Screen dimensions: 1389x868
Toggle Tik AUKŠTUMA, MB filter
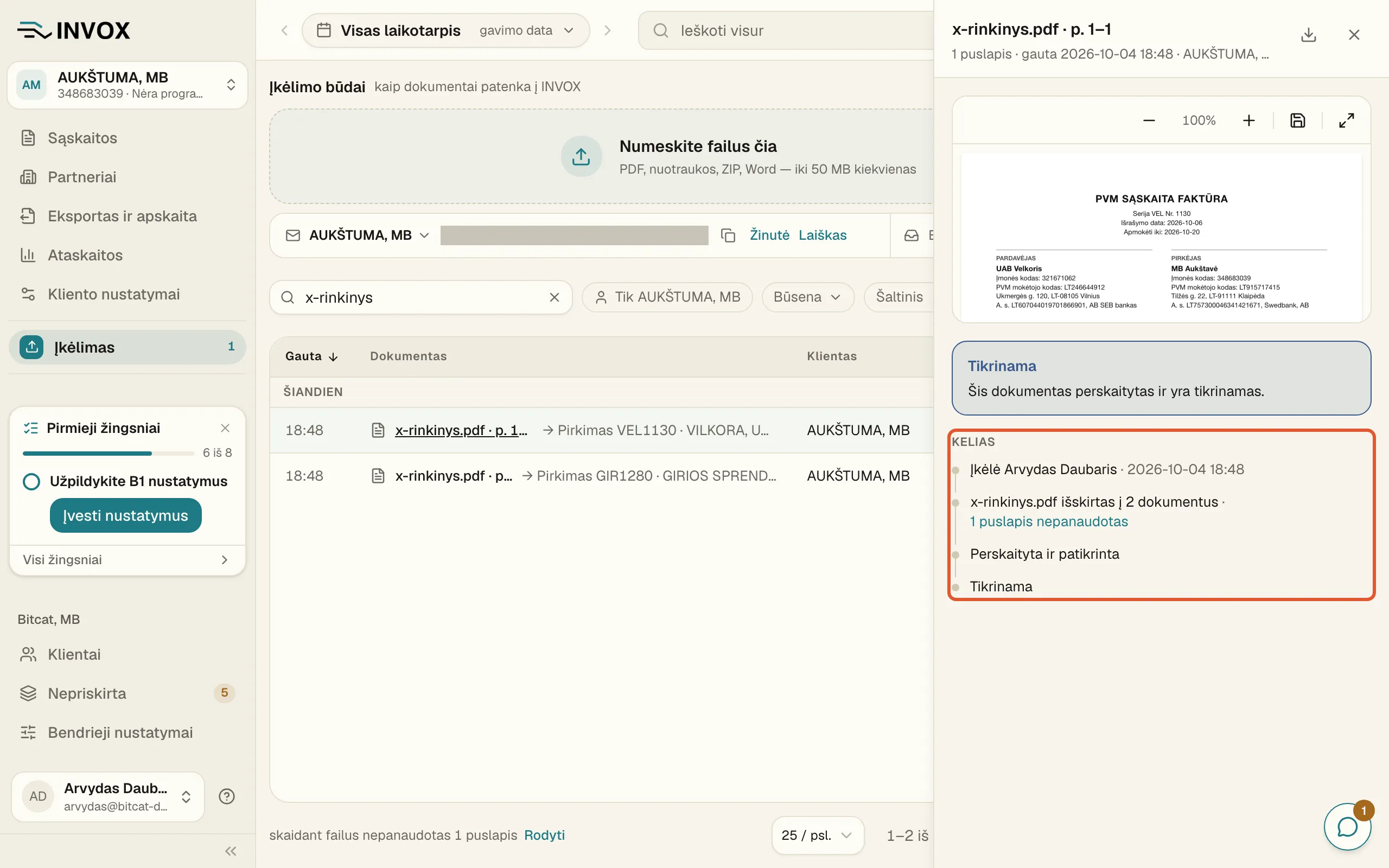point(667,297)
